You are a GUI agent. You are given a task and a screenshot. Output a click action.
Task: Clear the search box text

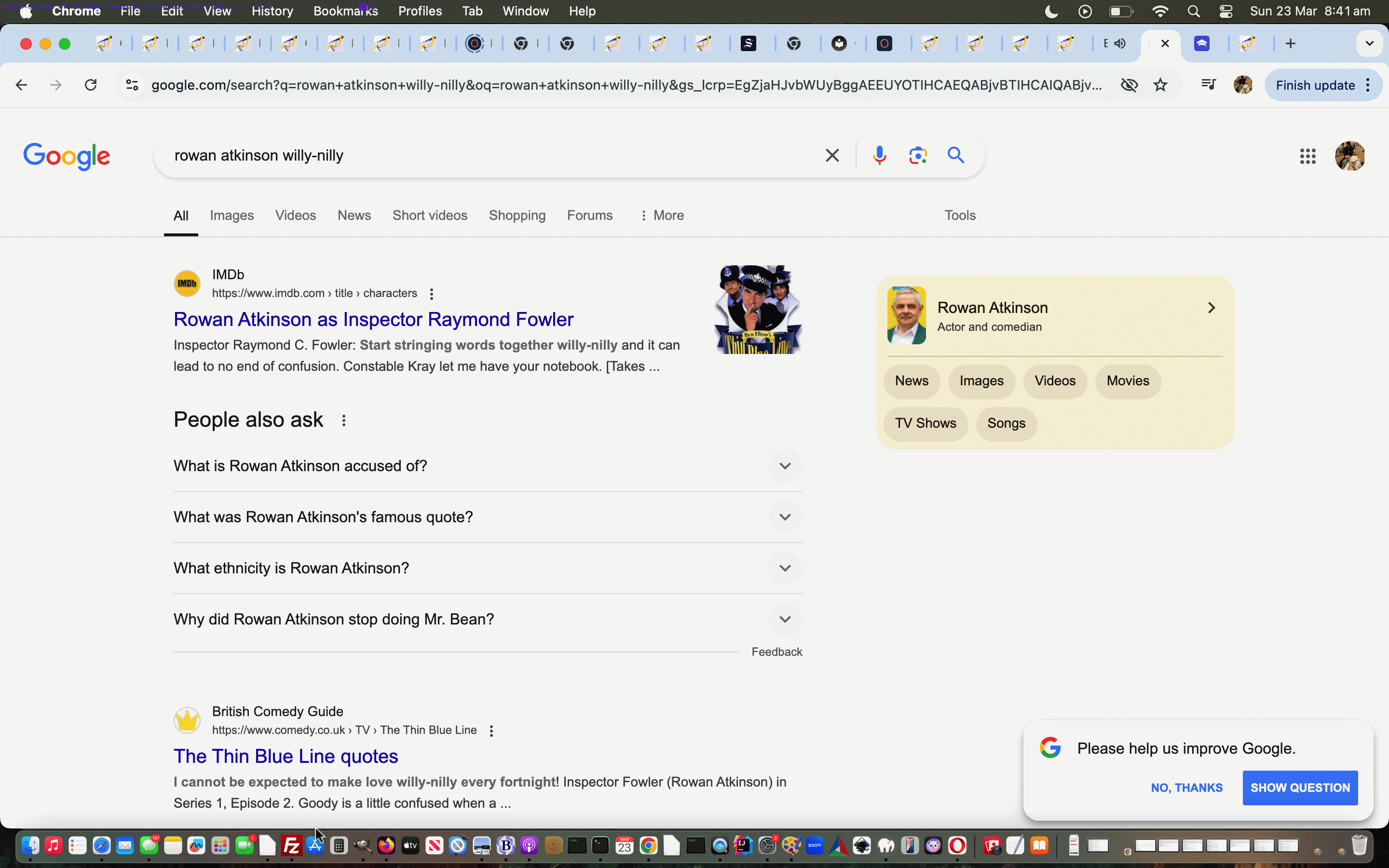click(x=831, y=156)
